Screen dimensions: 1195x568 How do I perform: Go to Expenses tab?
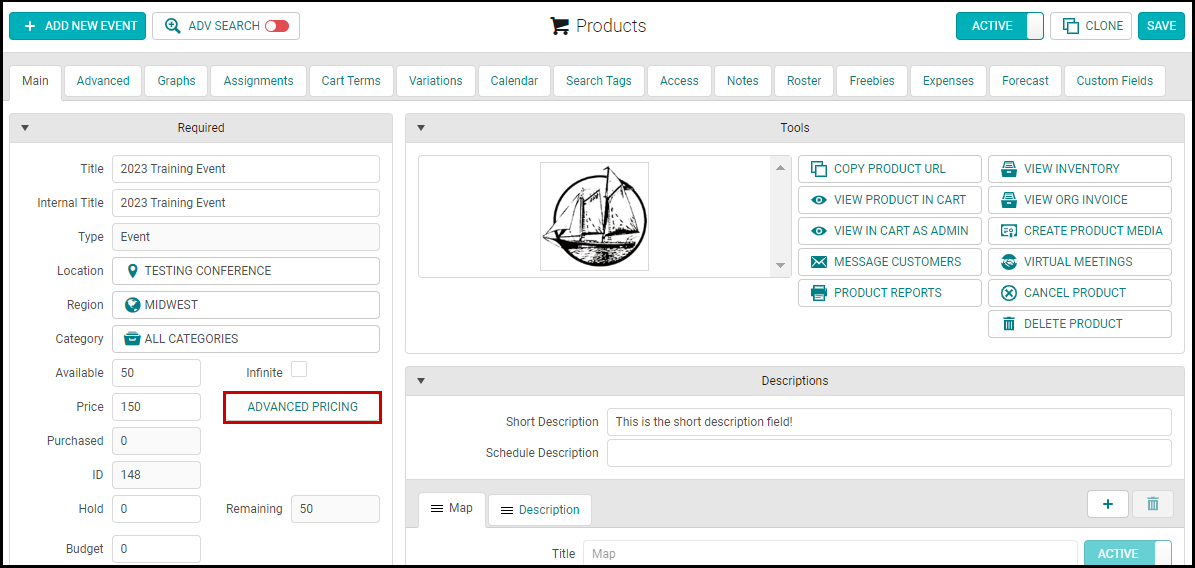tap(948, 81)
